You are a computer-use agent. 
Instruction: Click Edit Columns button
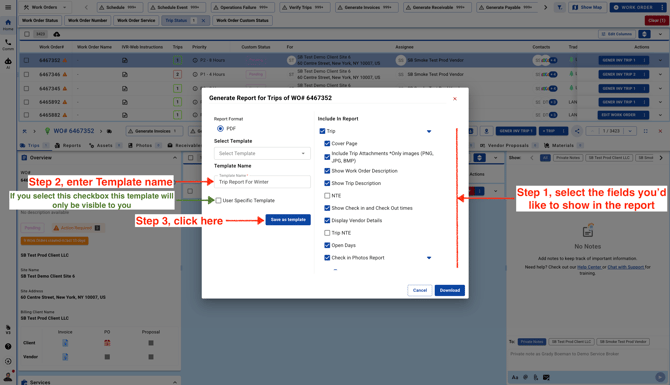[x=617, y=34]
